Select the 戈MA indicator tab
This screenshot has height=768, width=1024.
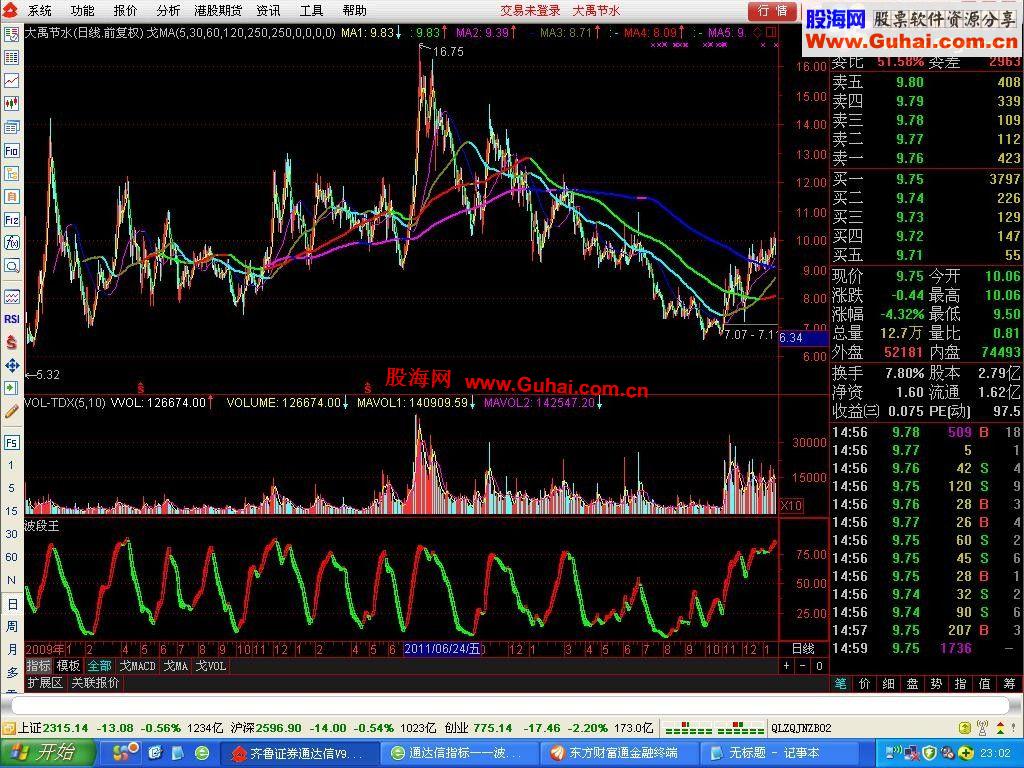(175, 665)
